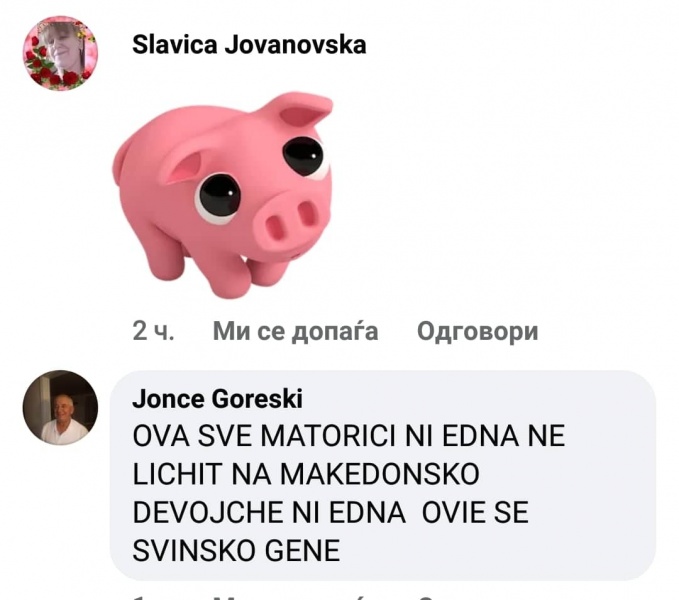Tap the pink pig sticker

point(223,194)
